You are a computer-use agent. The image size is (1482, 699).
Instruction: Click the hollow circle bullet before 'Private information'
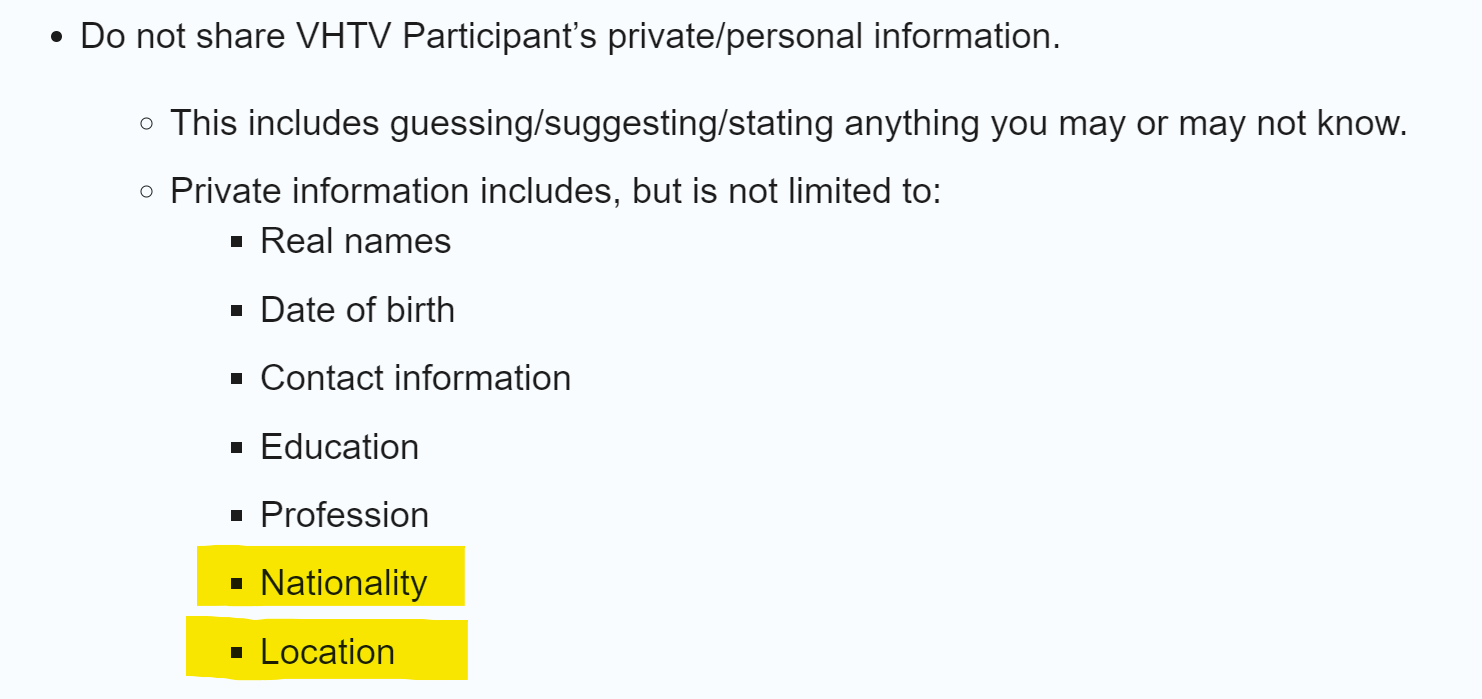(x=147, y=191)
